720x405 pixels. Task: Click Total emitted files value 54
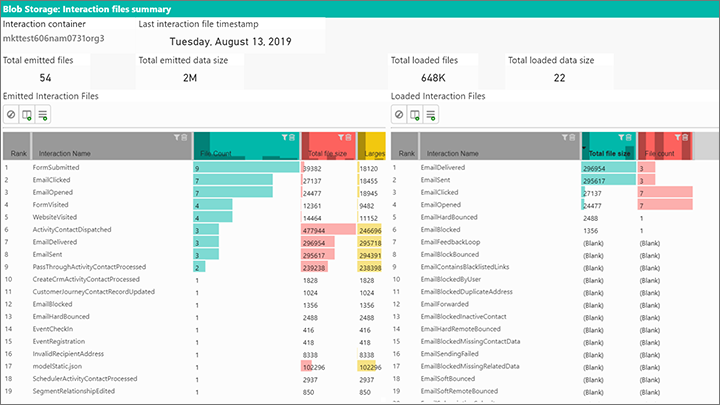click(45, 78)
